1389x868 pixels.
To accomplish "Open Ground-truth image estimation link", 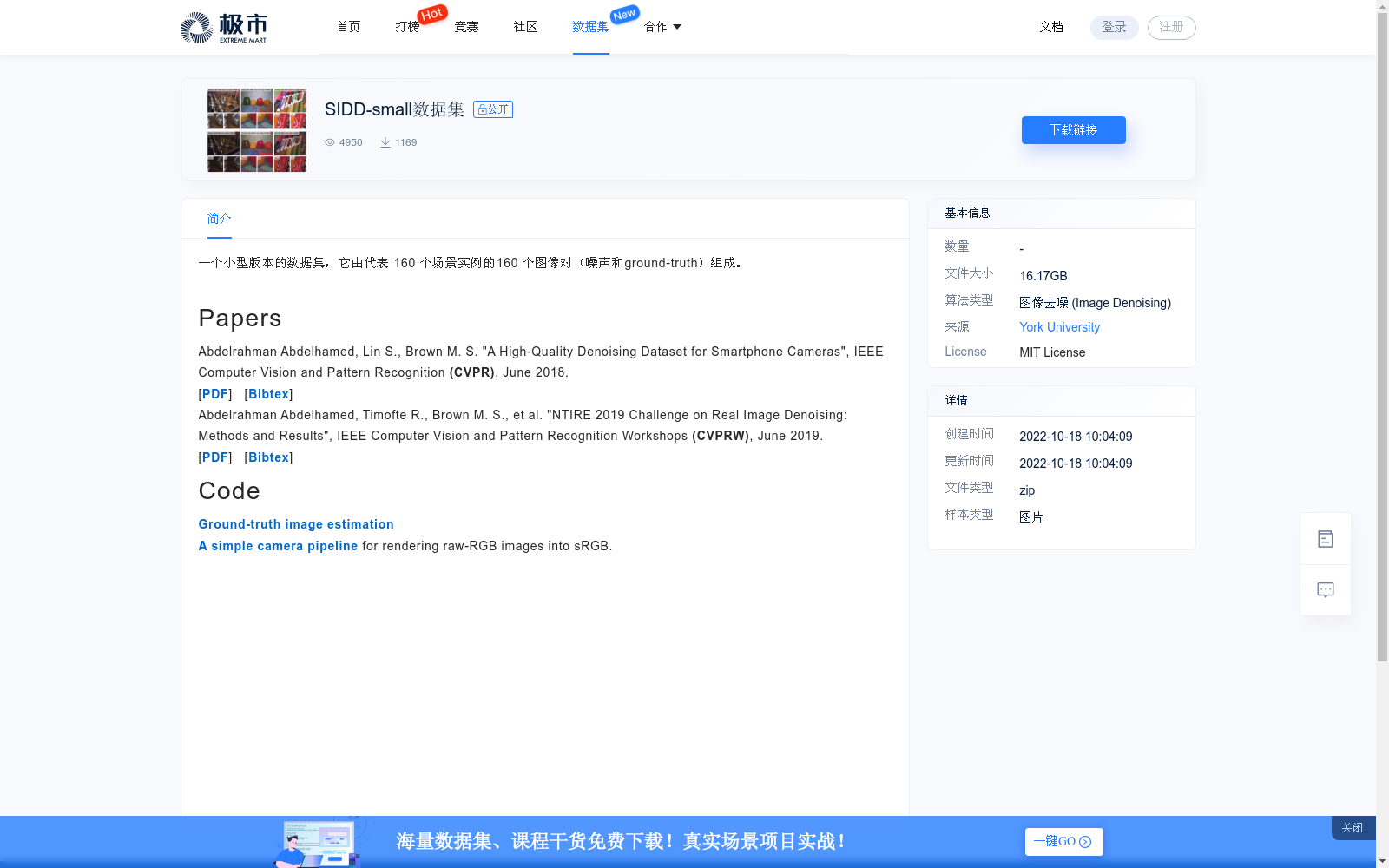I will coord(296,524).
